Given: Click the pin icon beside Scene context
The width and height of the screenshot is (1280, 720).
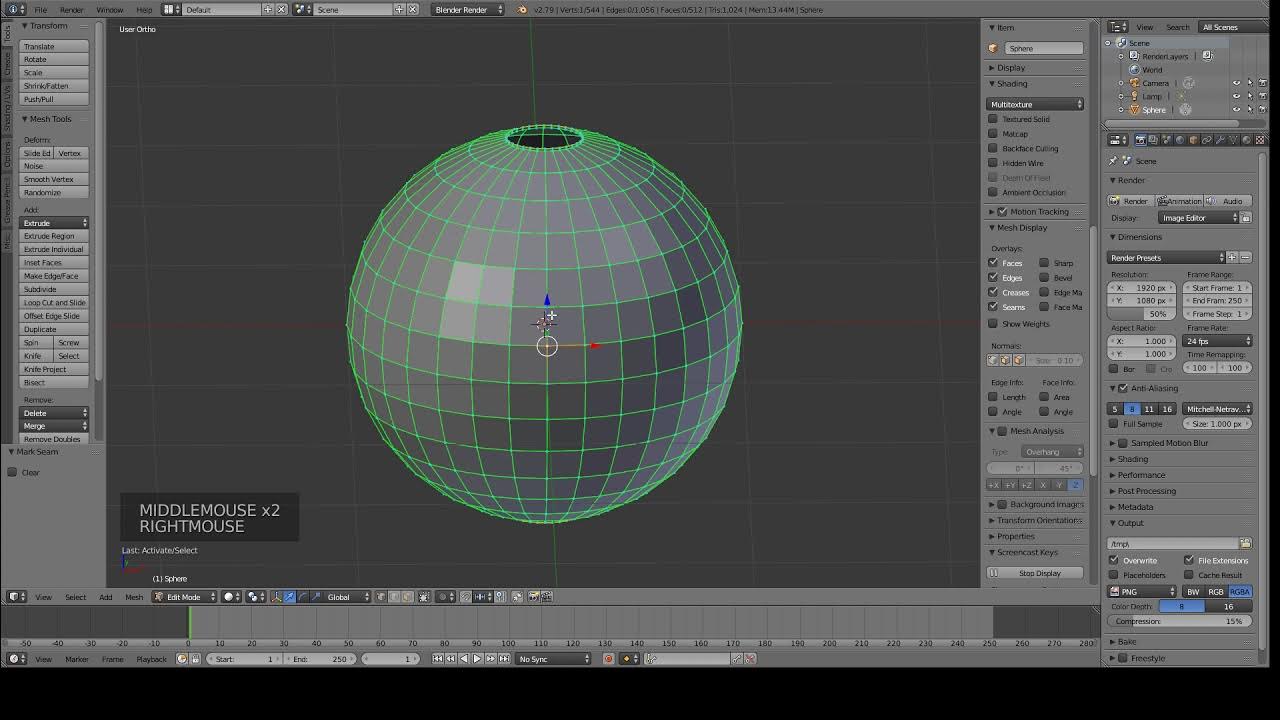Looking at the screenshot, I should click(x=1113, y=161).
